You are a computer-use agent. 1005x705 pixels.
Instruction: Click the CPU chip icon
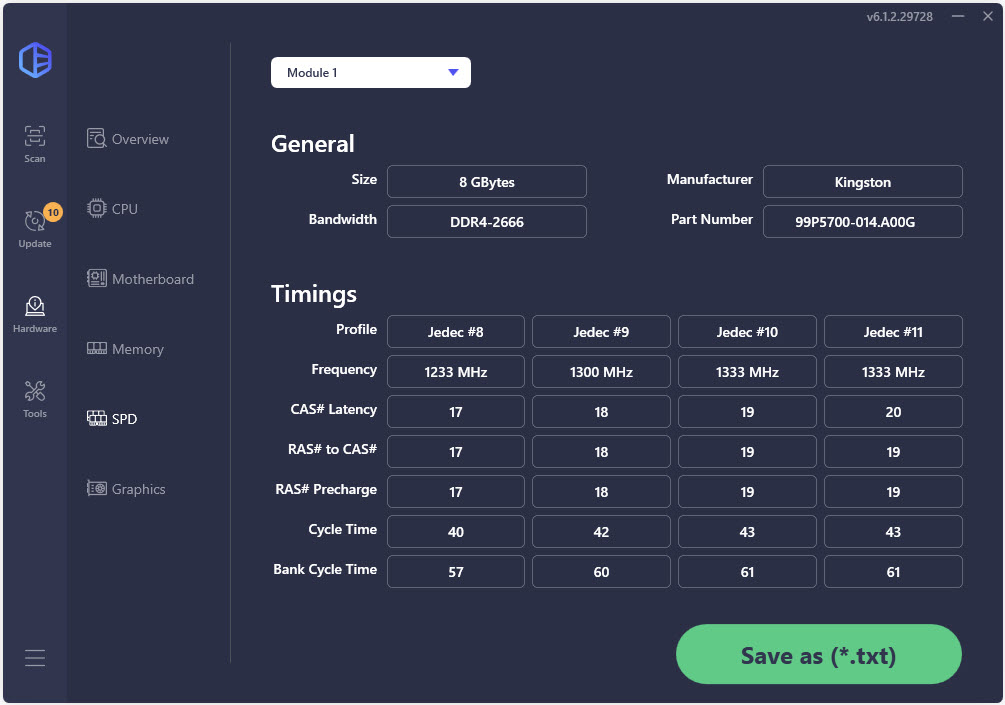point(97,209)
